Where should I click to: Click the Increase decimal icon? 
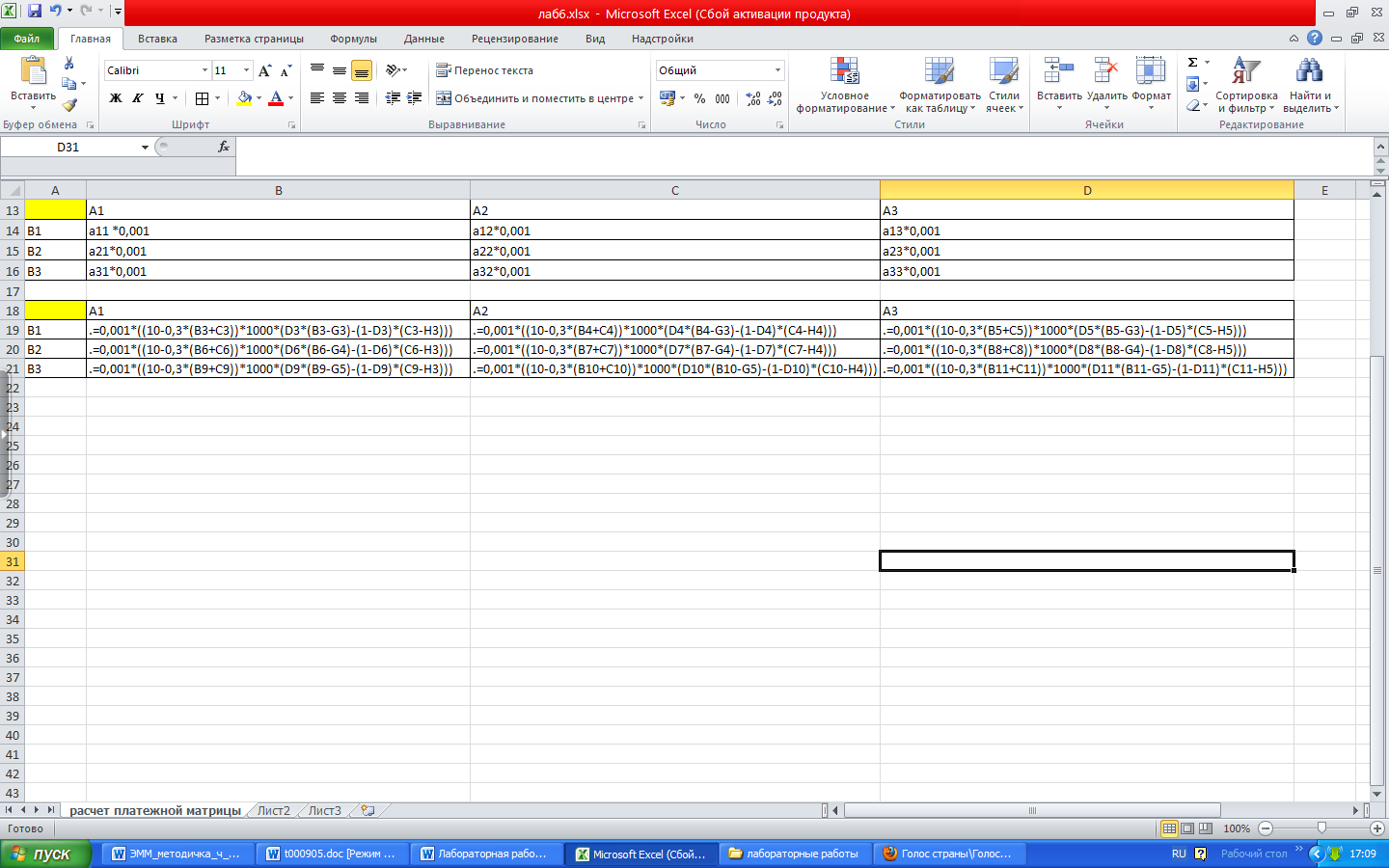[x=753, y=98]
